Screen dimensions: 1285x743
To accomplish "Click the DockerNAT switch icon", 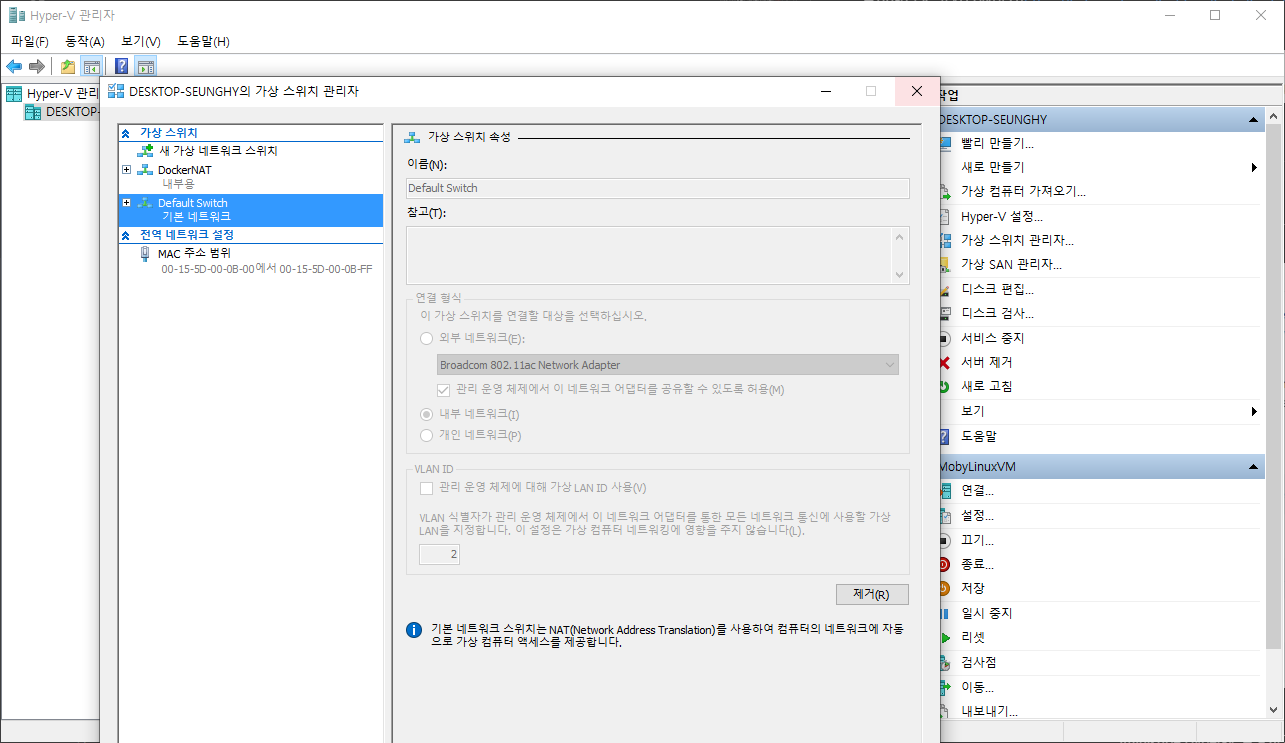I will pyautogui.click(x=145, y=170).
